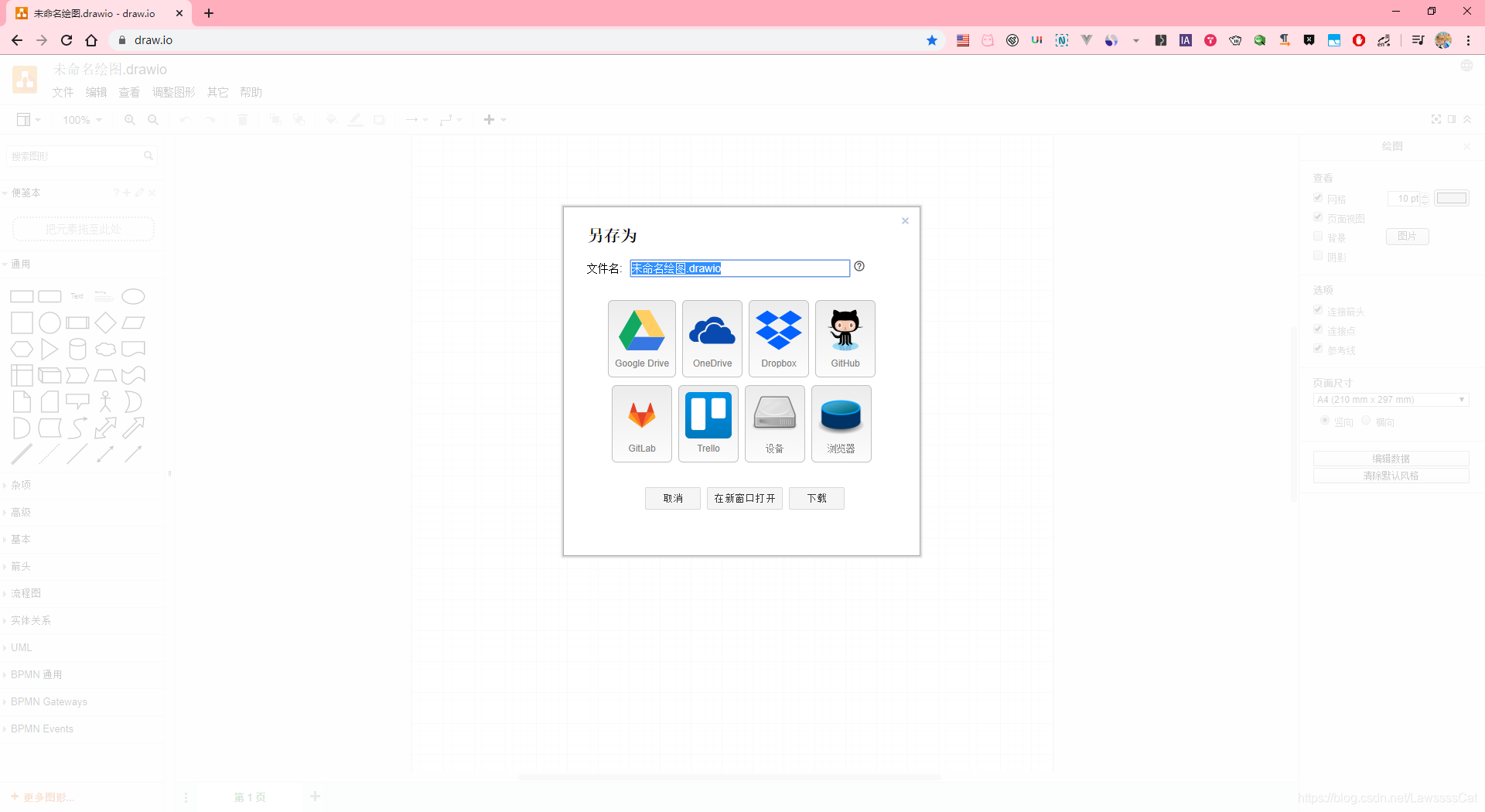Pick Trello as save destination
This screenshot has width=1485, height=812.
tap(708, 424)
